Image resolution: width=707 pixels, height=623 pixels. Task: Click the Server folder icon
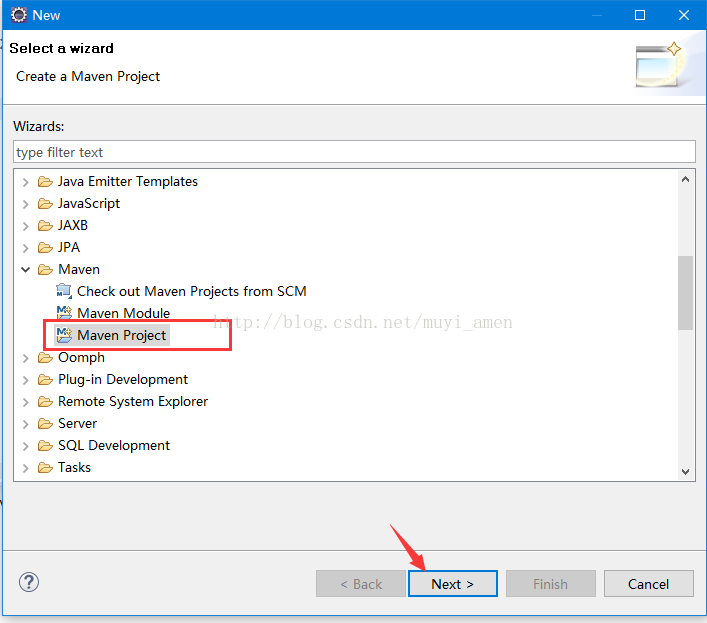[x=45, y=423]
